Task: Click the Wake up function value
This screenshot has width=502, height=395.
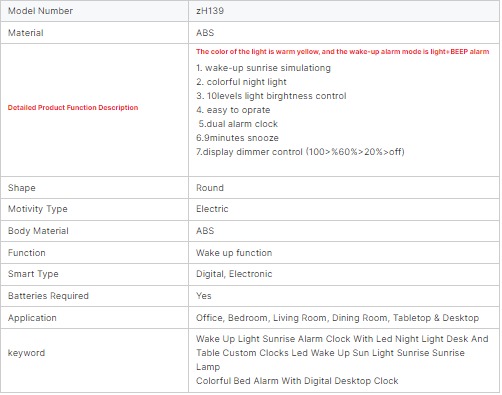Action: pyautogui.click(x=234, y=253)
